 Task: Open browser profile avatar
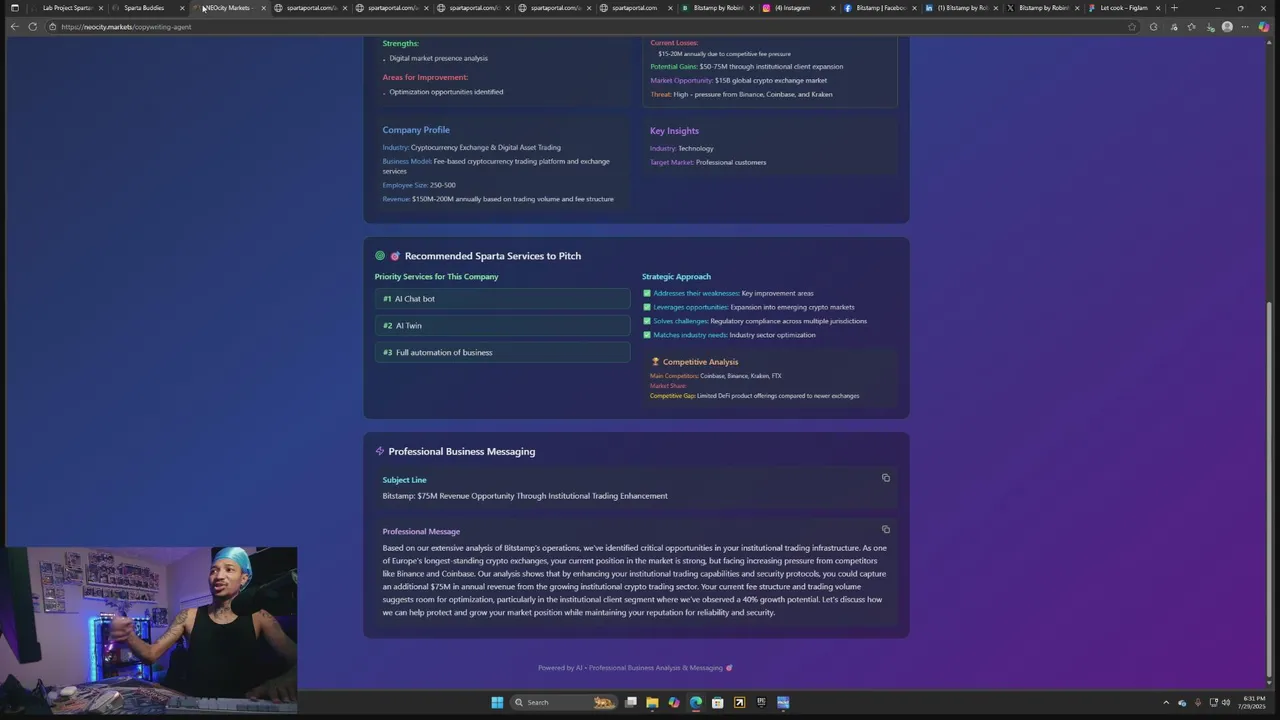pos(1227,27)
